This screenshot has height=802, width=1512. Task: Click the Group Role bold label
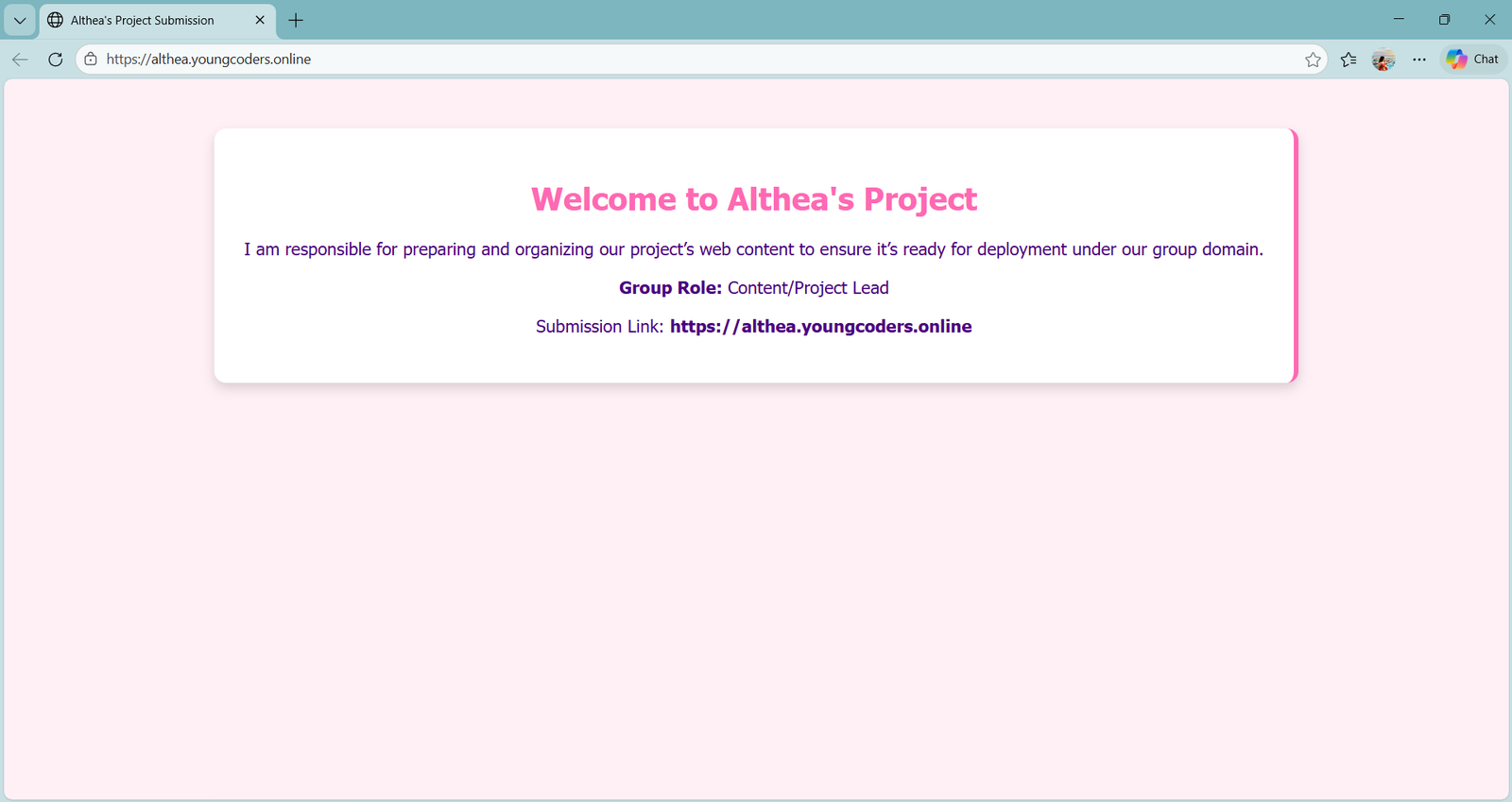(670, 288)
